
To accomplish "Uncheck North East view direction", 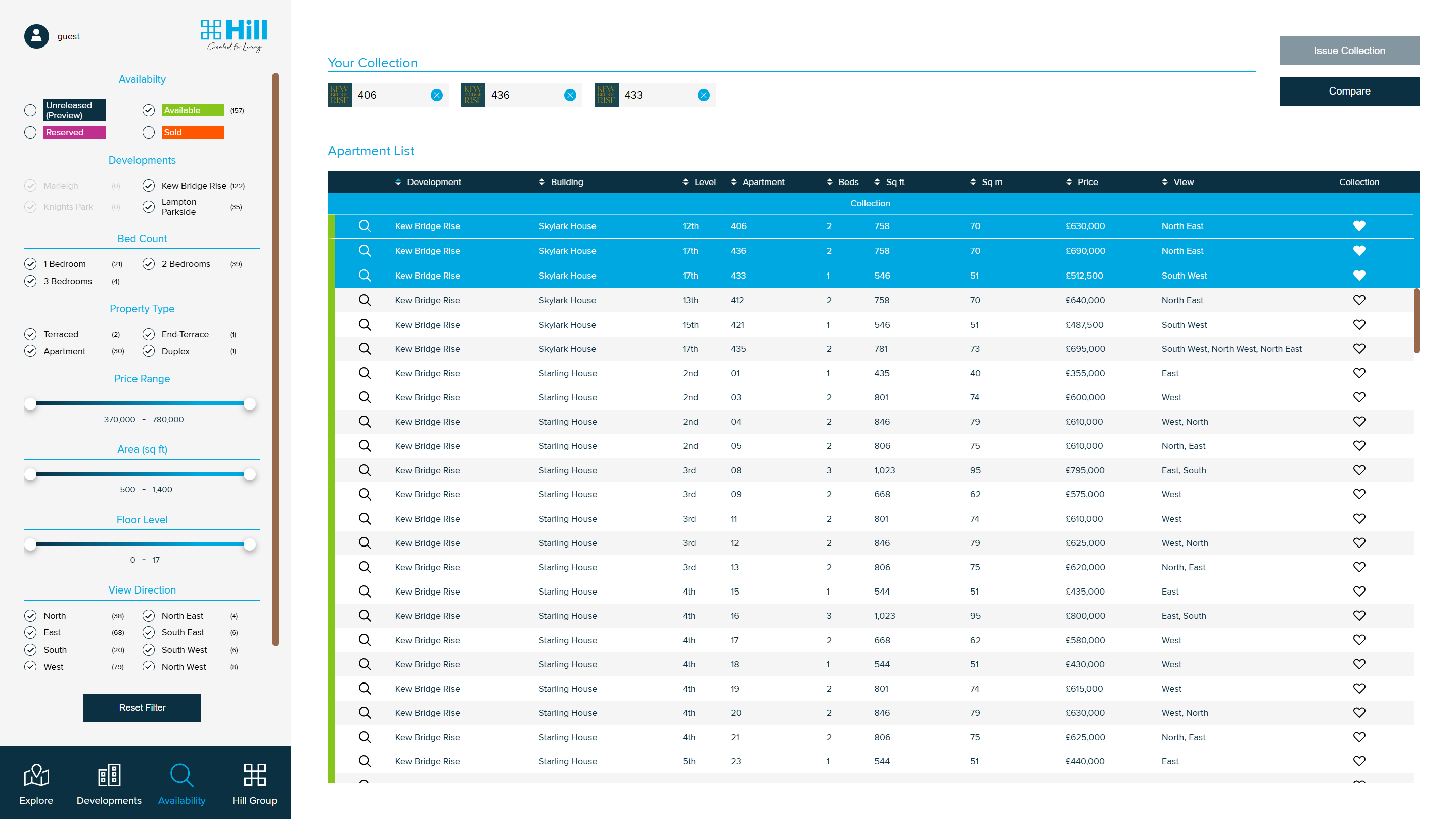I will (149, 616).
